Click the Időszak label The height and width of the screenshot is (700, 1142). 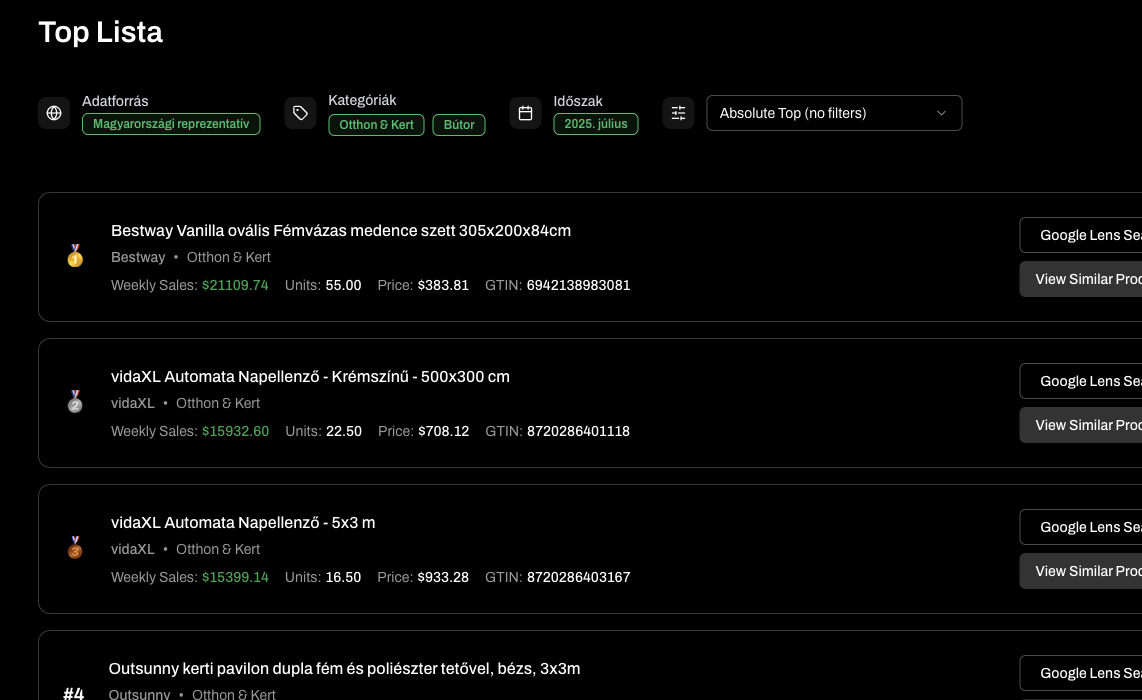[x=578, y=101]
